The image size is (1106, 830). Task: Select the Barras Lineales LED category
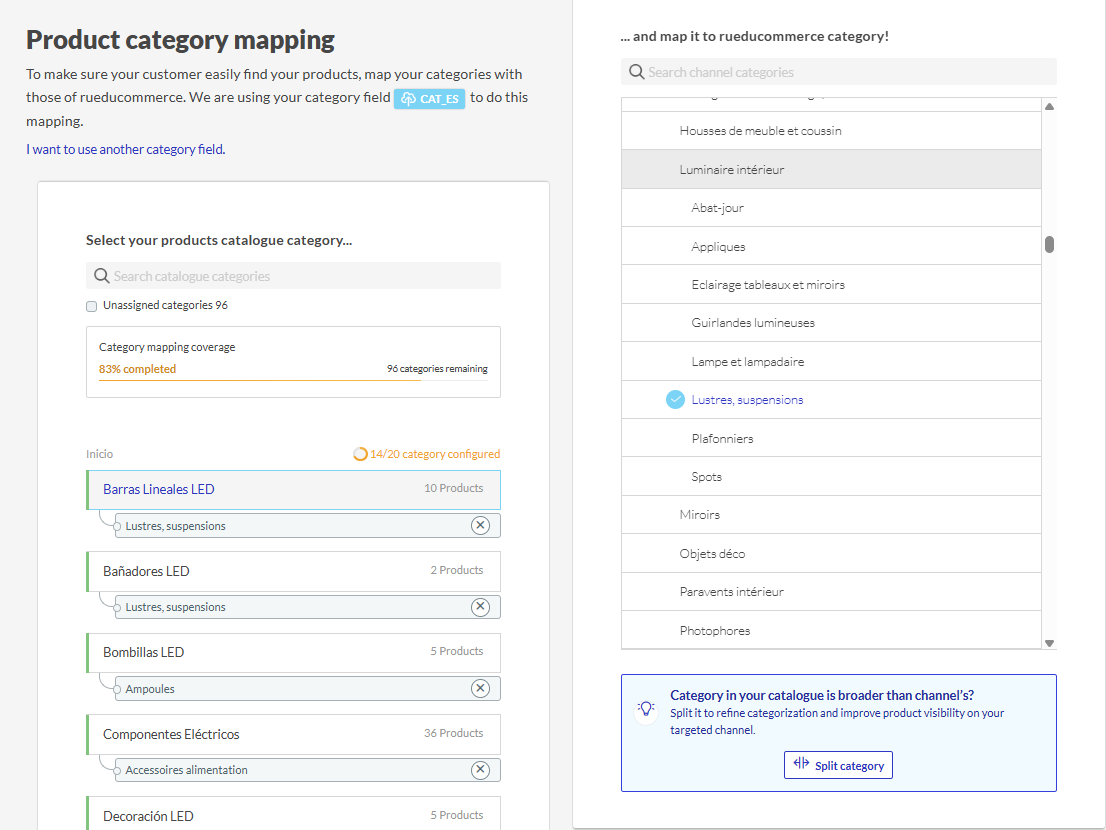click(x=159, y=489)
